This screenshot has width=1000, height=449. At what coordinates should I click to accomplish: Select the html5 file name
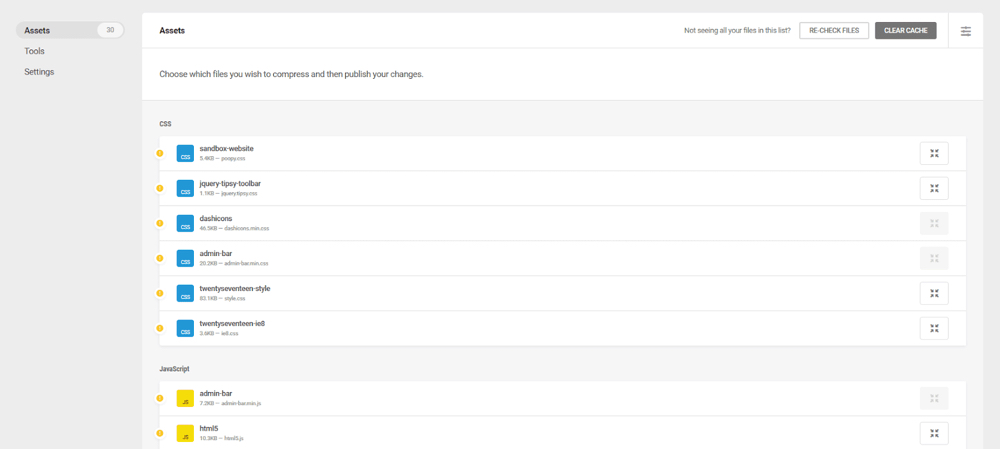click(209, 428)
